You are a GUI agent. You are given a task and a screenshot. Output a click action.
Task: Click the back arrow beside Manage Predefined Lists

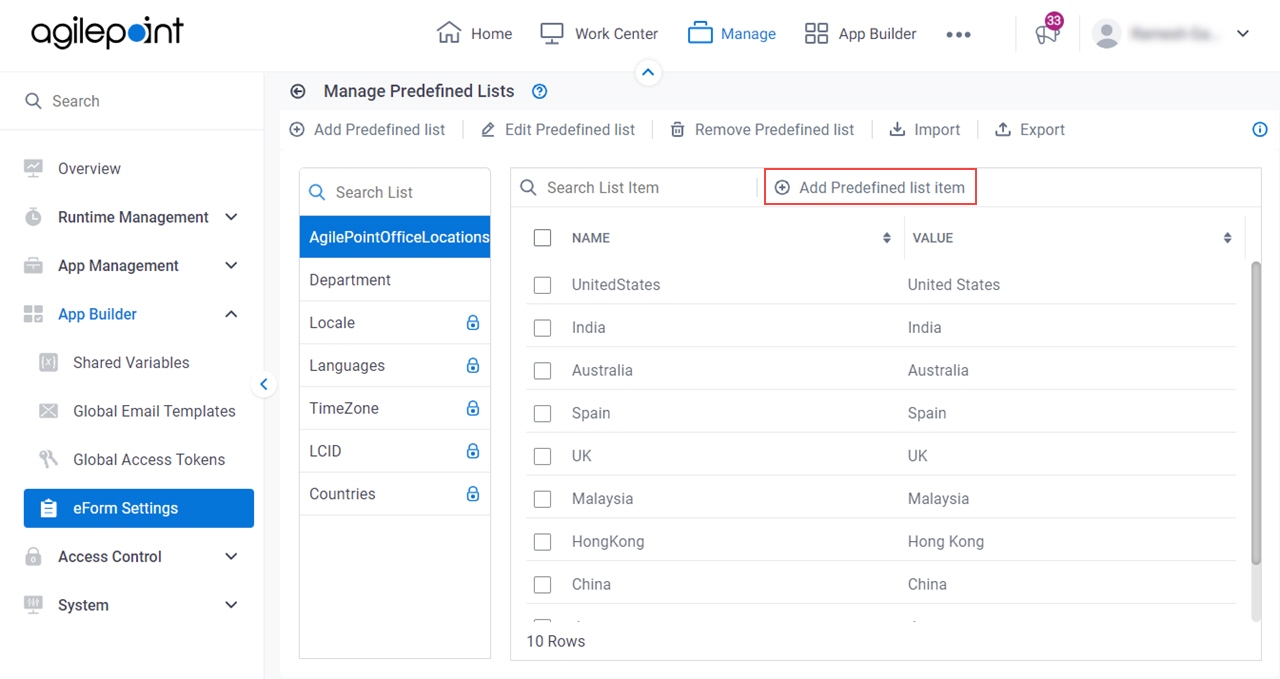click(297, 91)
